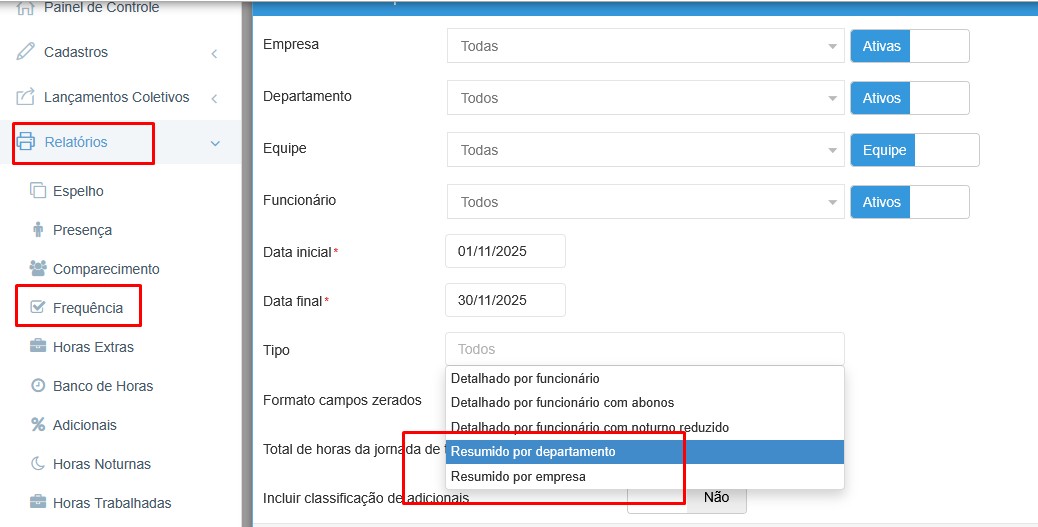This screenshot has height=527, width=1038.
Task: Click the Espelho report icon
Action: (x=38, y=191)
